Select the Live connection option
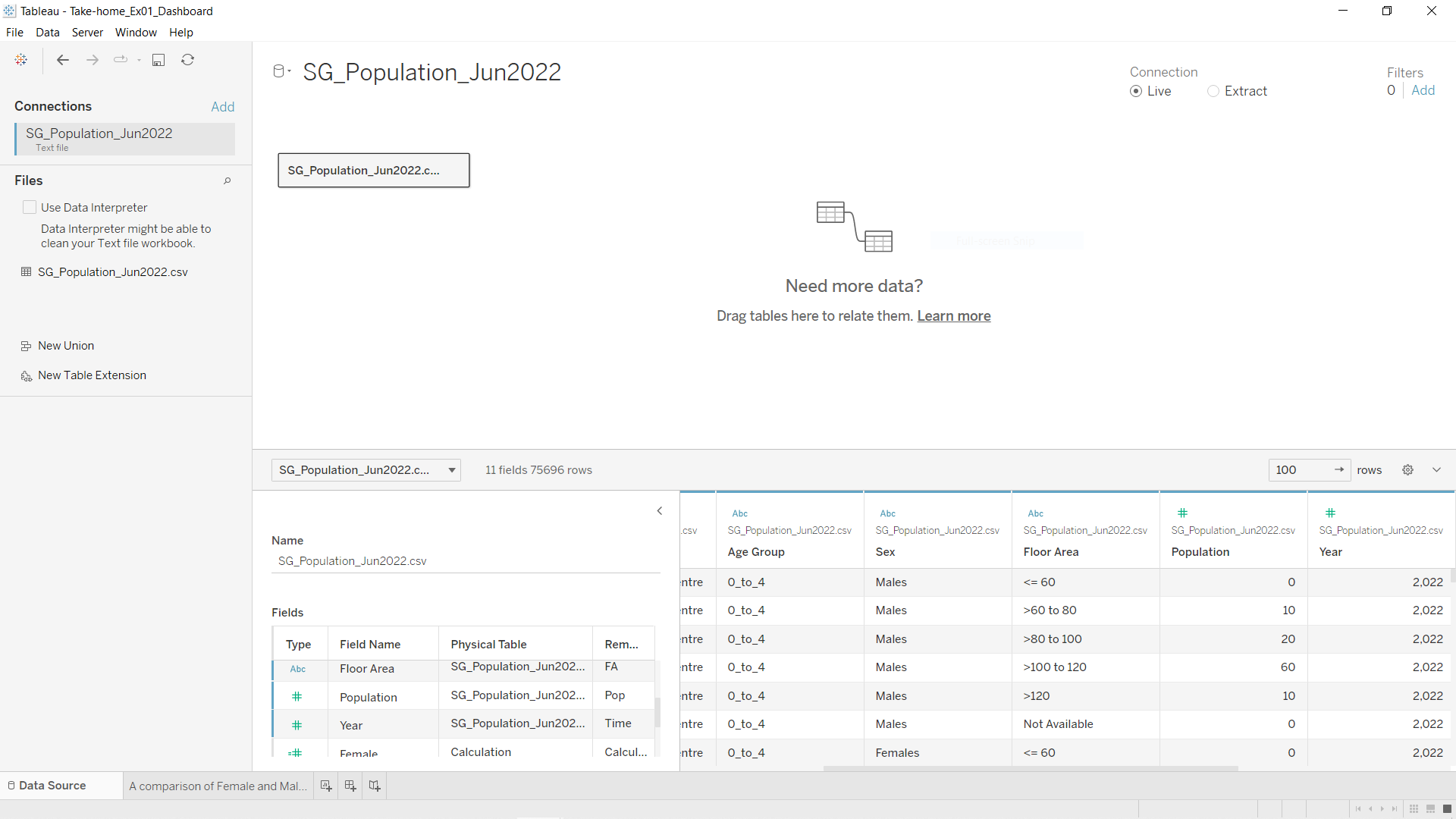 click(x=1136, y=91)
